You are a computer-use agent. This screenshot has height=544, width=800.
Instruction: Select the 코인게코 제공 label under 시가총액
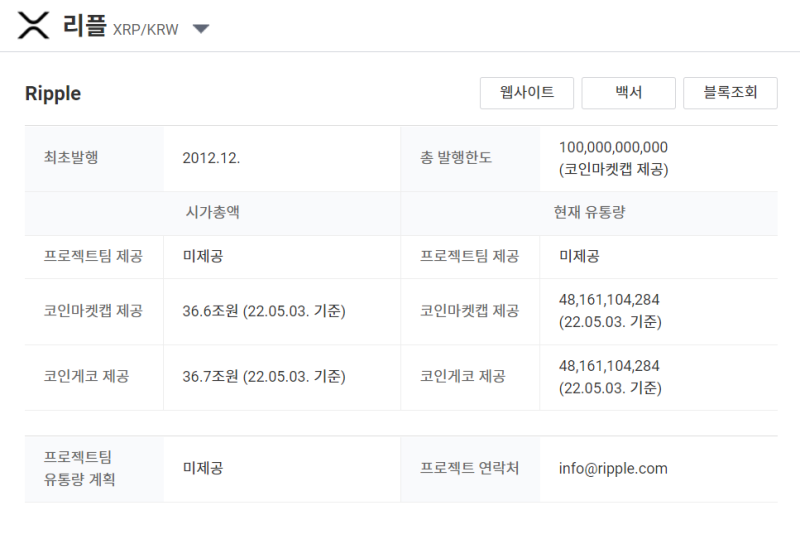(86, 377)
